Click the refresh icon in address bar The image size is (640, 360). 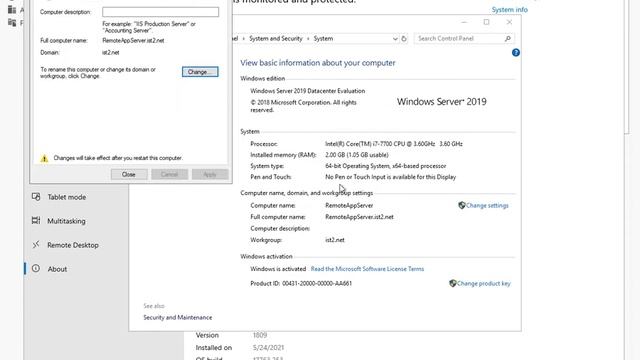click(x=404, y=38)
